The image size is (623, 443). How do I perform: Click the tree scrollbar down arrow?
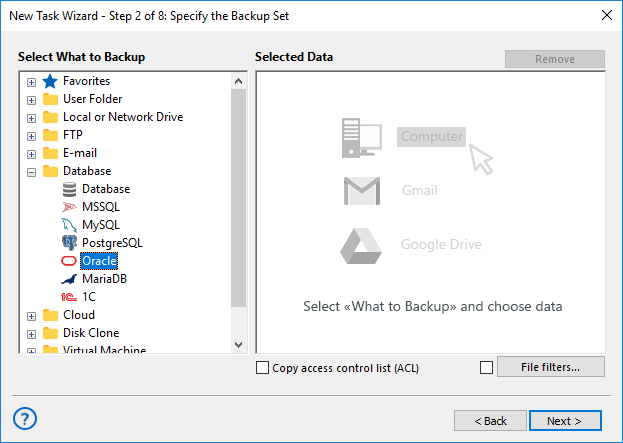click(238, 344)
